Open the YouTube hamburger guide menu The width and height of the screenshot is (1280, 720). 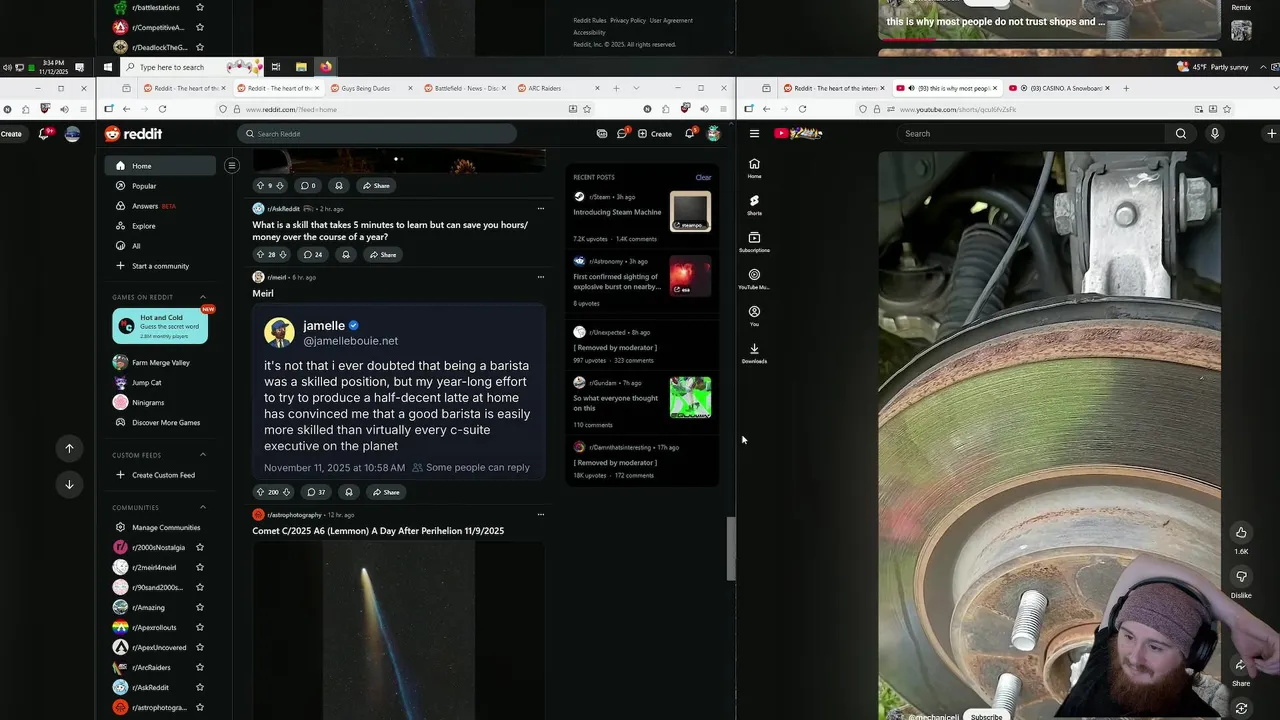(x=754, y=133)
